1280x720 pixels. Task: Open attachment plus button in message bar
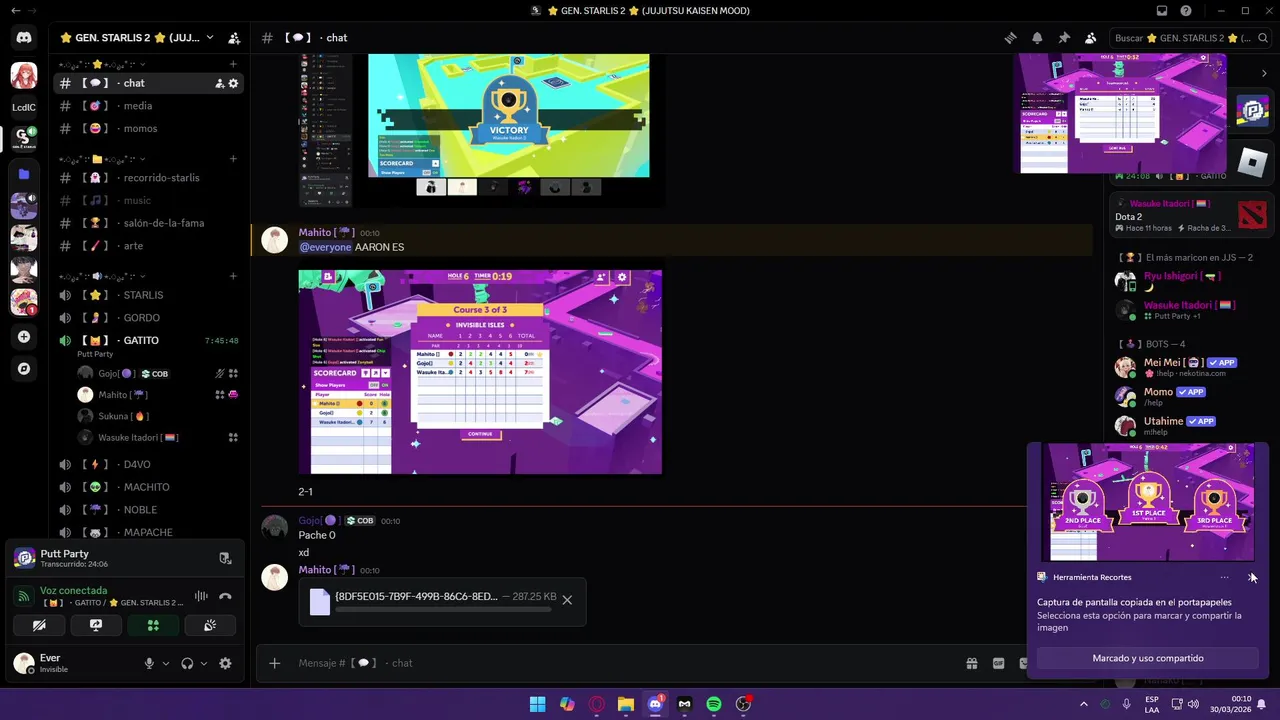tap(274, 663)
